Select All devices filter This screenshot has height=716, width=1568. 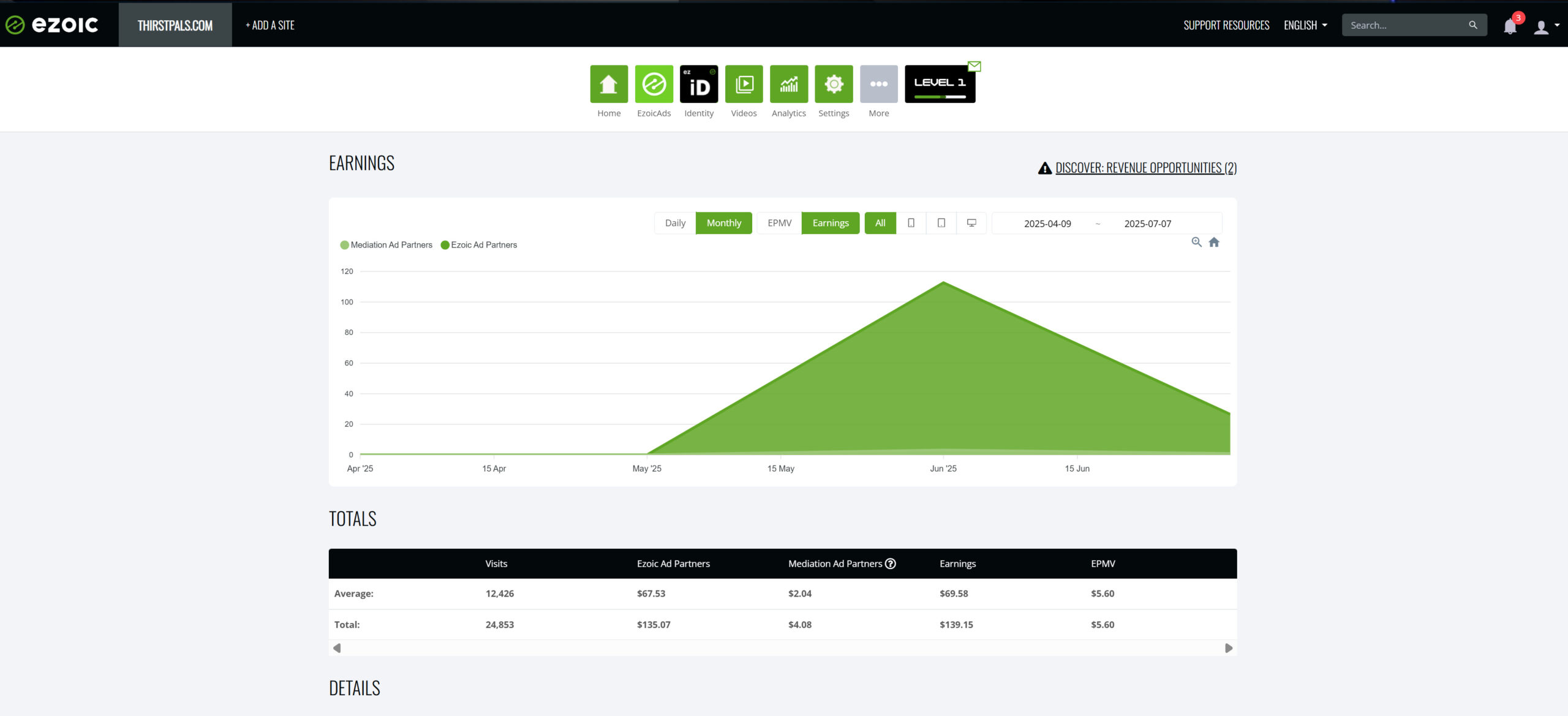[x=880, y=223]
